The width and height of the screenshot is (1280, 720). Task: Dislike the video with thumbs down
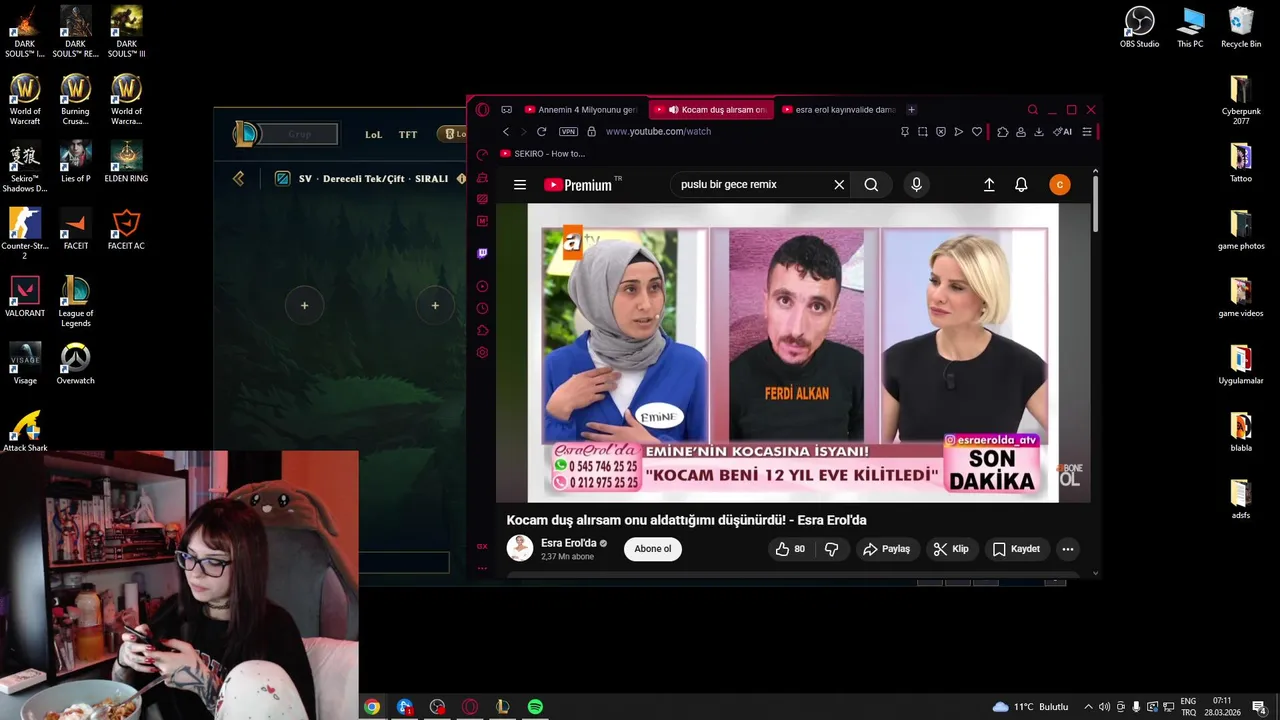pos(831,549)
